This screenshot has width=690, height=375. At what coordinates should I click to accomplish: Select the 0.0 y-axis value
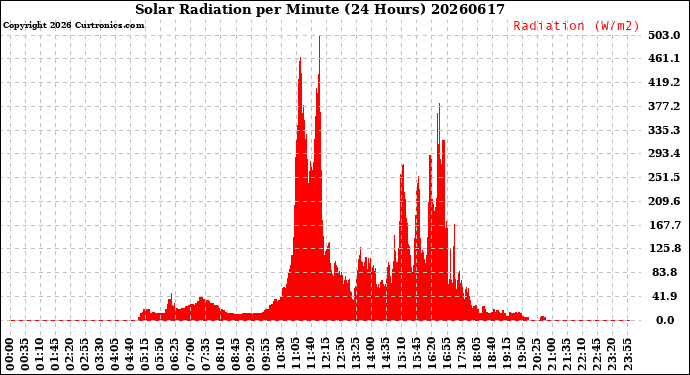tap(665, 320)
